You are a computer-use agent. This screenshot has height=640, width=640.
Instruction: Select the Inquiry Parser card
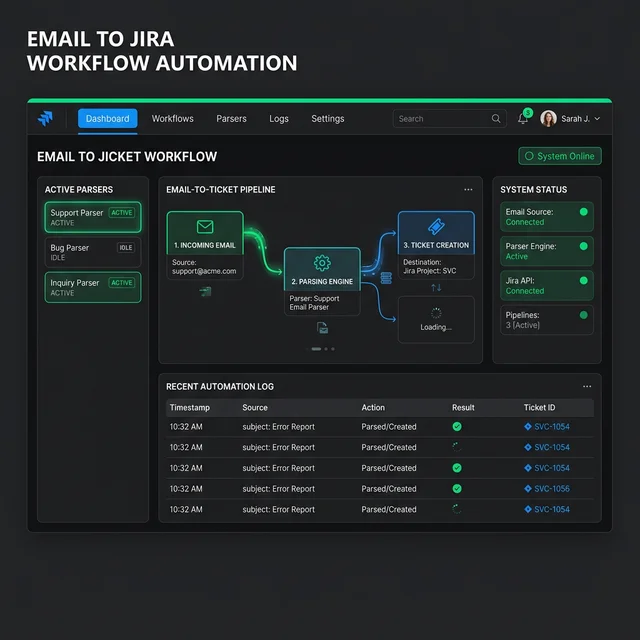pyautogui.click(x=93, y=287)
